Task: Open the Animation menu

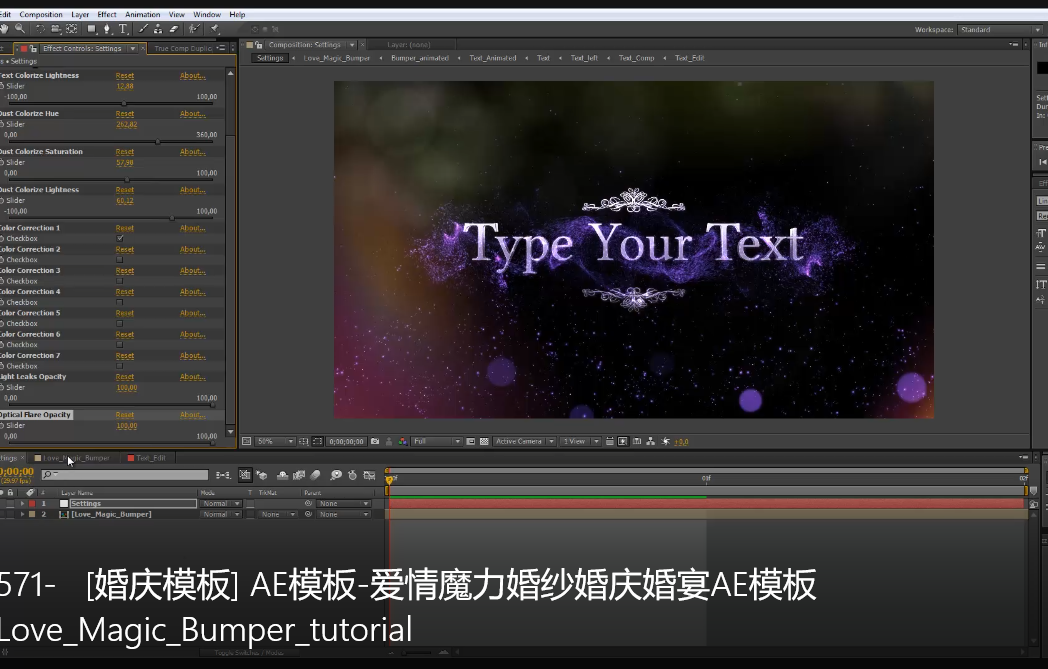Action: coord(142,14)
